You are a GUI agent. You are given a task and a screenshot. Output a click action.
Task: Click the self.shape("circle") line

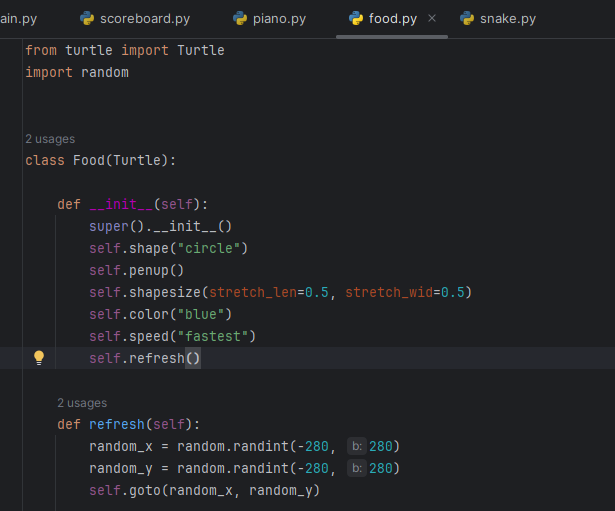click(x=168, y=248)
